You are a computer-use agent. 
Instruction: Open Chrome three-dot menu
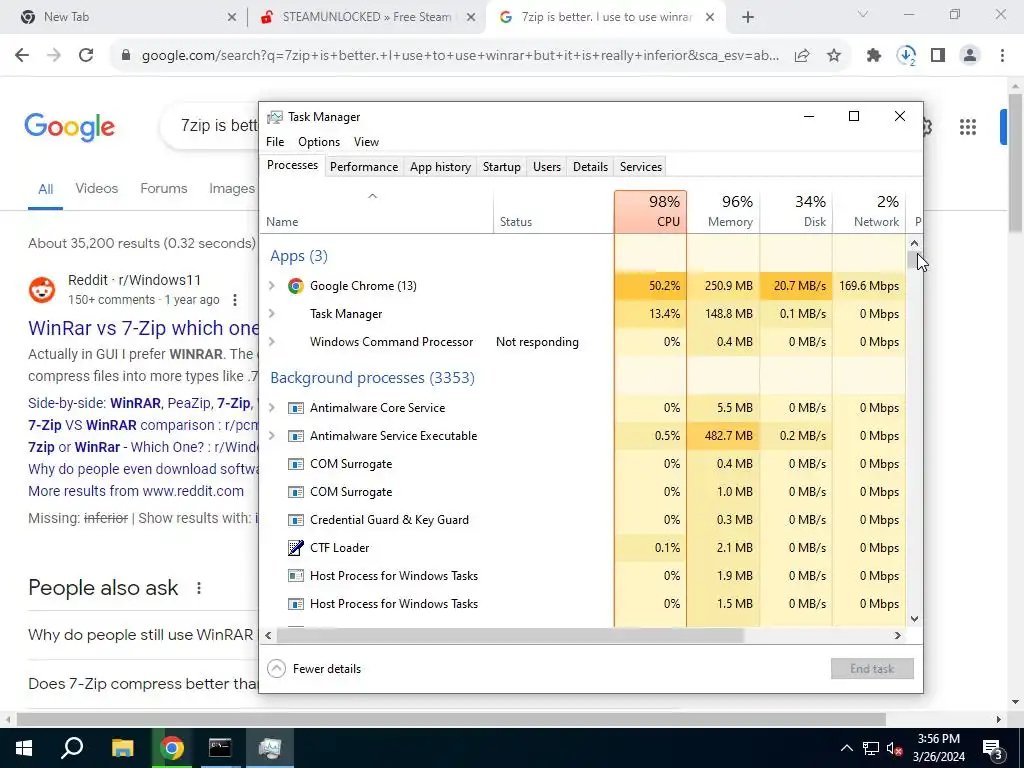pyautogui.click(x=1002, y=56)
